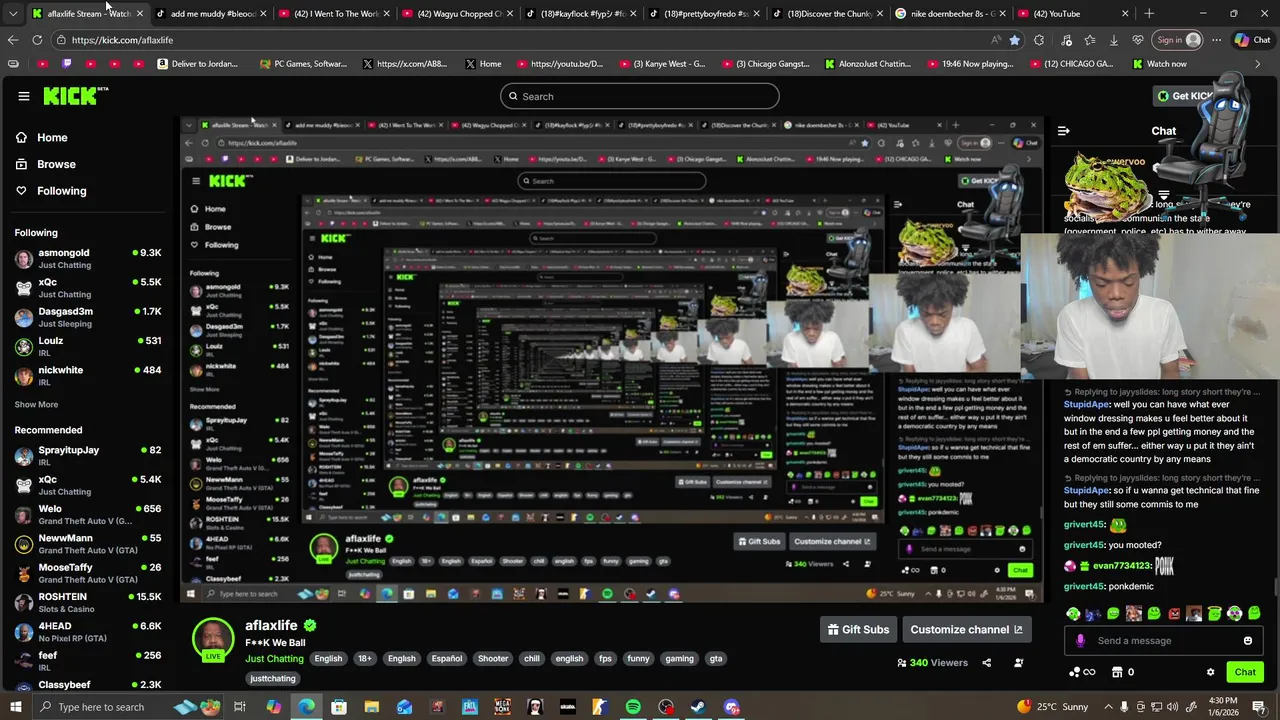Open chat settings gear
Screen dimensions: 1280x720
(1210, 672)
